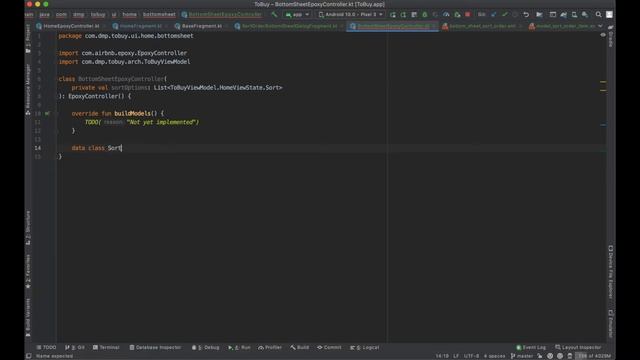Open the TODO tool window
This screenshot has width=640, height=360.
(46, 347)
